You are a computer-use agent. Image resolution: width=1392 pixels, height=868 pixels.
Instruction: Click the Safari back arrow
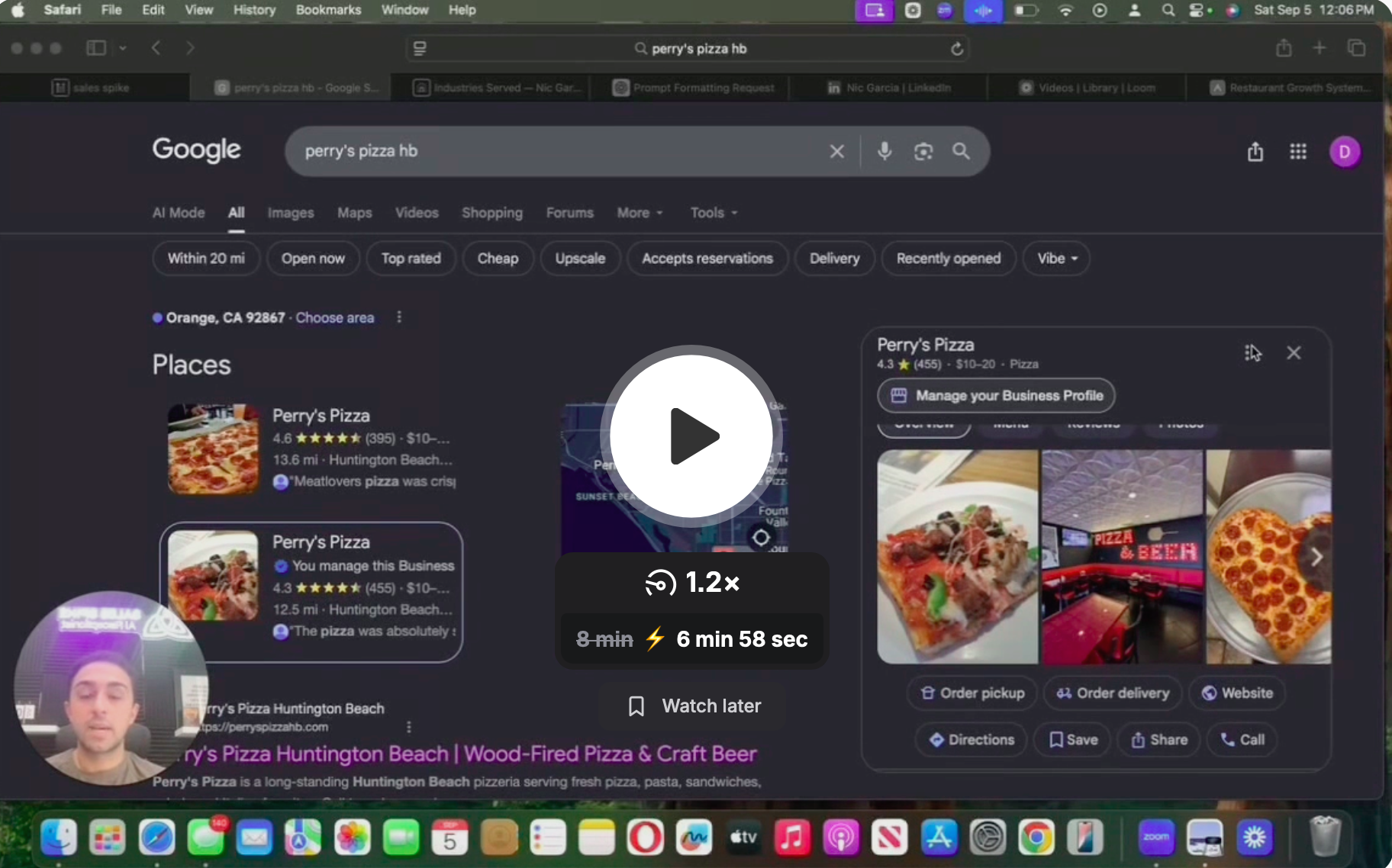point(156,48)
